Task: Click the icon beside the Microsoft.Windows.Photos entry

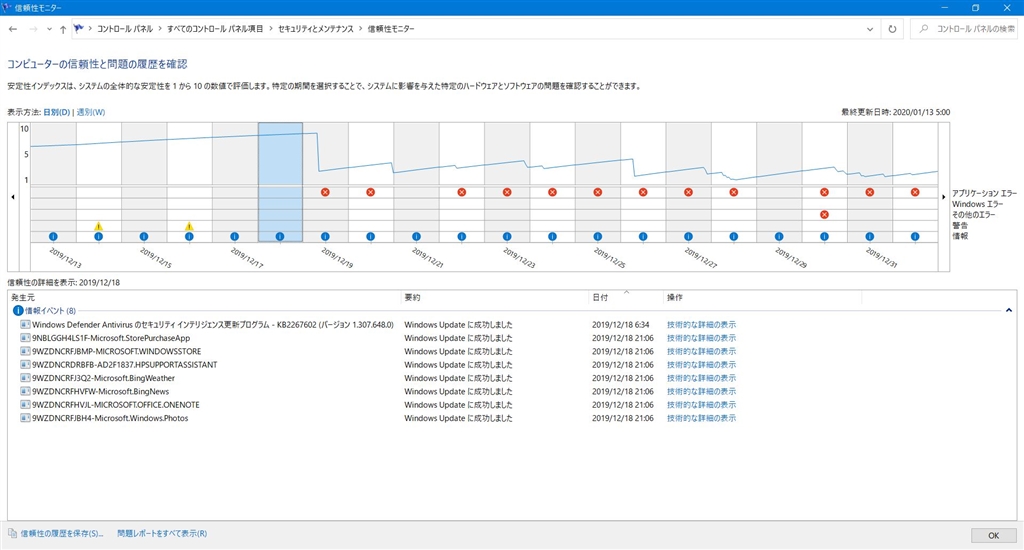Action: coord(25,418)
